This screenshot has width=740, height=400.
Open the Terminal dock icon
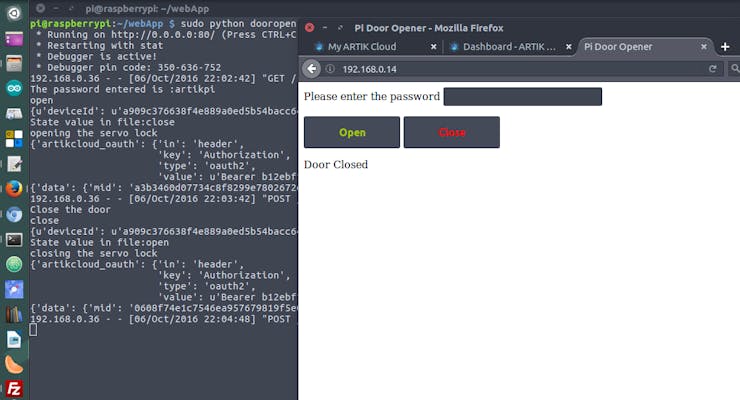point(14,240)
